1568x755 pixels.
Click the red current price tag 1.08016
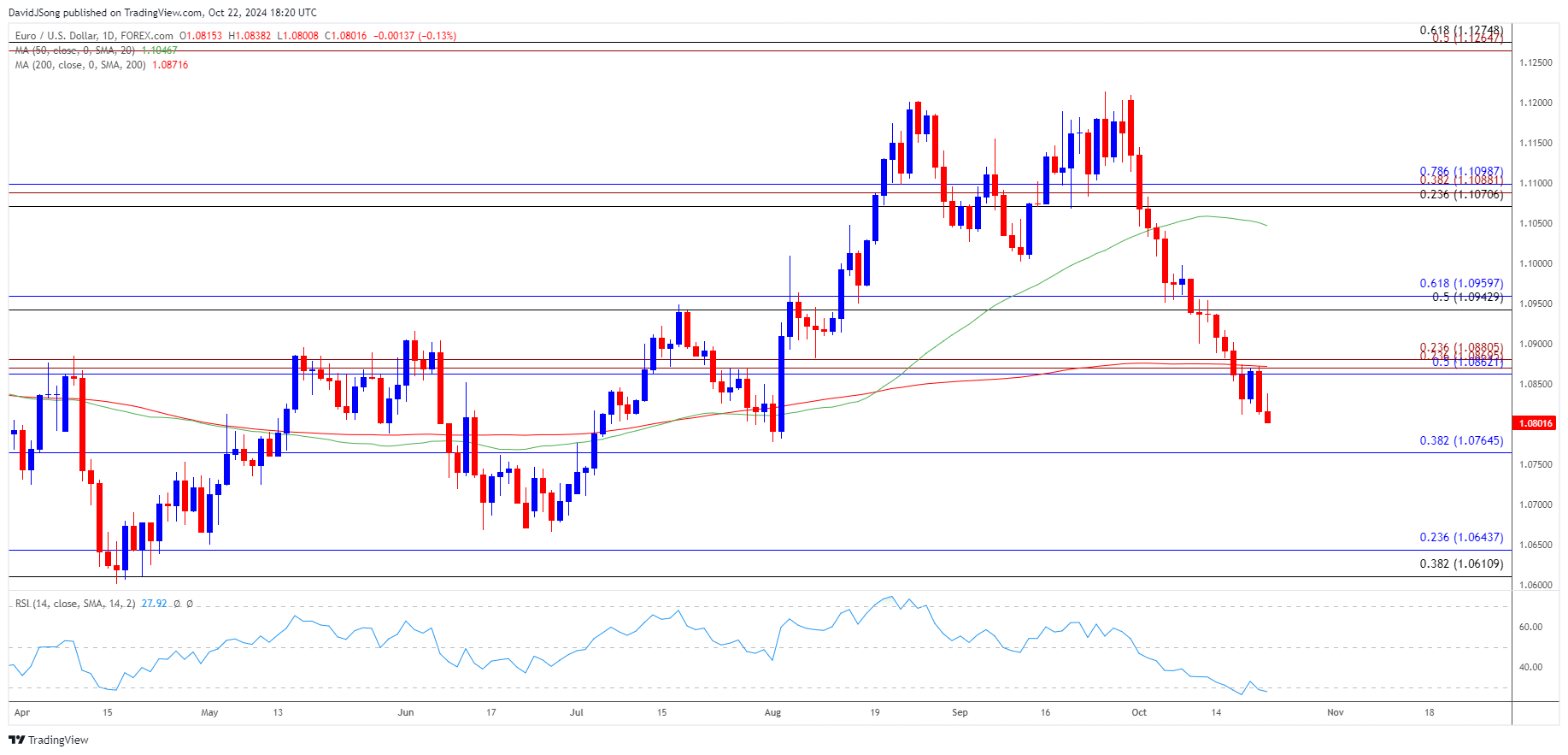[x=1536, y=423]
